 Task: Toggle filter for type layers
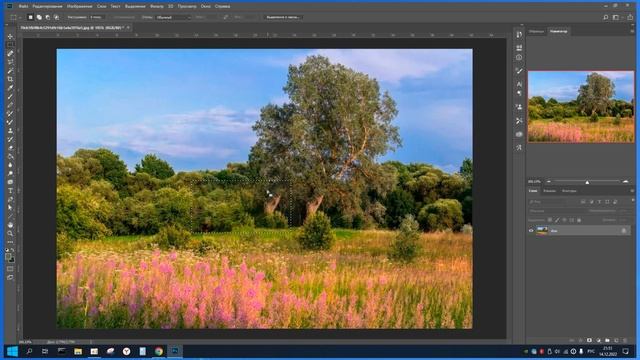pos(599,202)
